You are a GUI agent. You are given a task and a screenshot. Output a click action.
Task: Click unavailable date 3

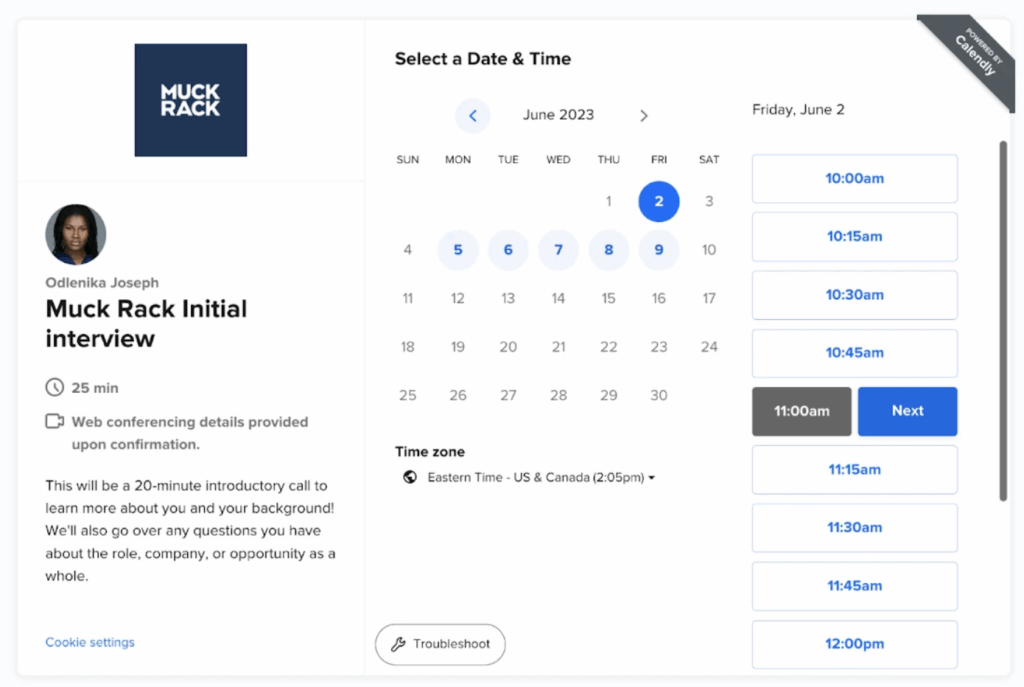[x=709, y=201]
